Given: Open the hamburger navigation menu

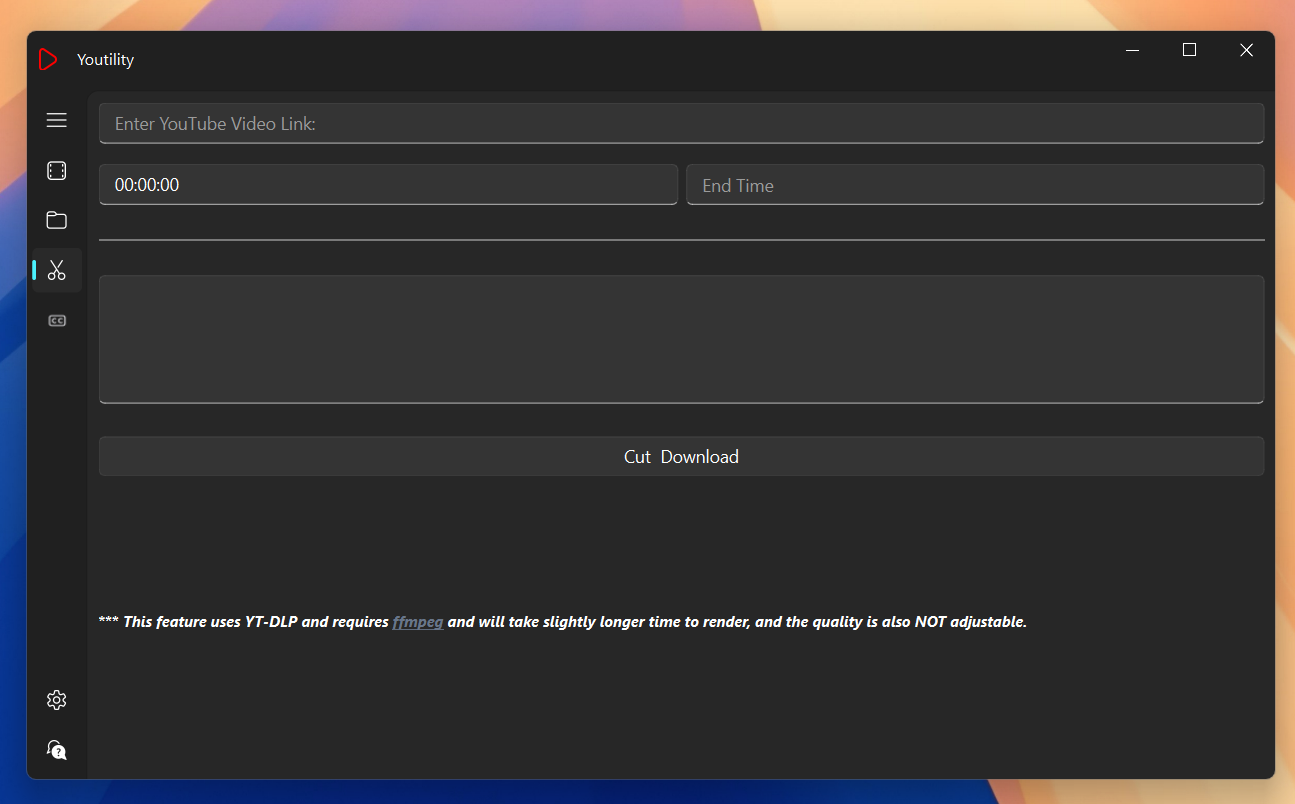Looking at the screenshot, I should [57, 120].
